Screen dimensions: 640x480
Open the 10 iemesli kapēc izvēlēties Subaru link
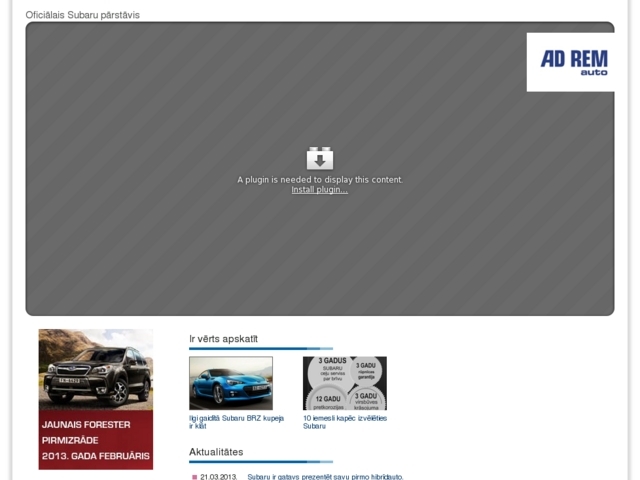tap(345, 422)
